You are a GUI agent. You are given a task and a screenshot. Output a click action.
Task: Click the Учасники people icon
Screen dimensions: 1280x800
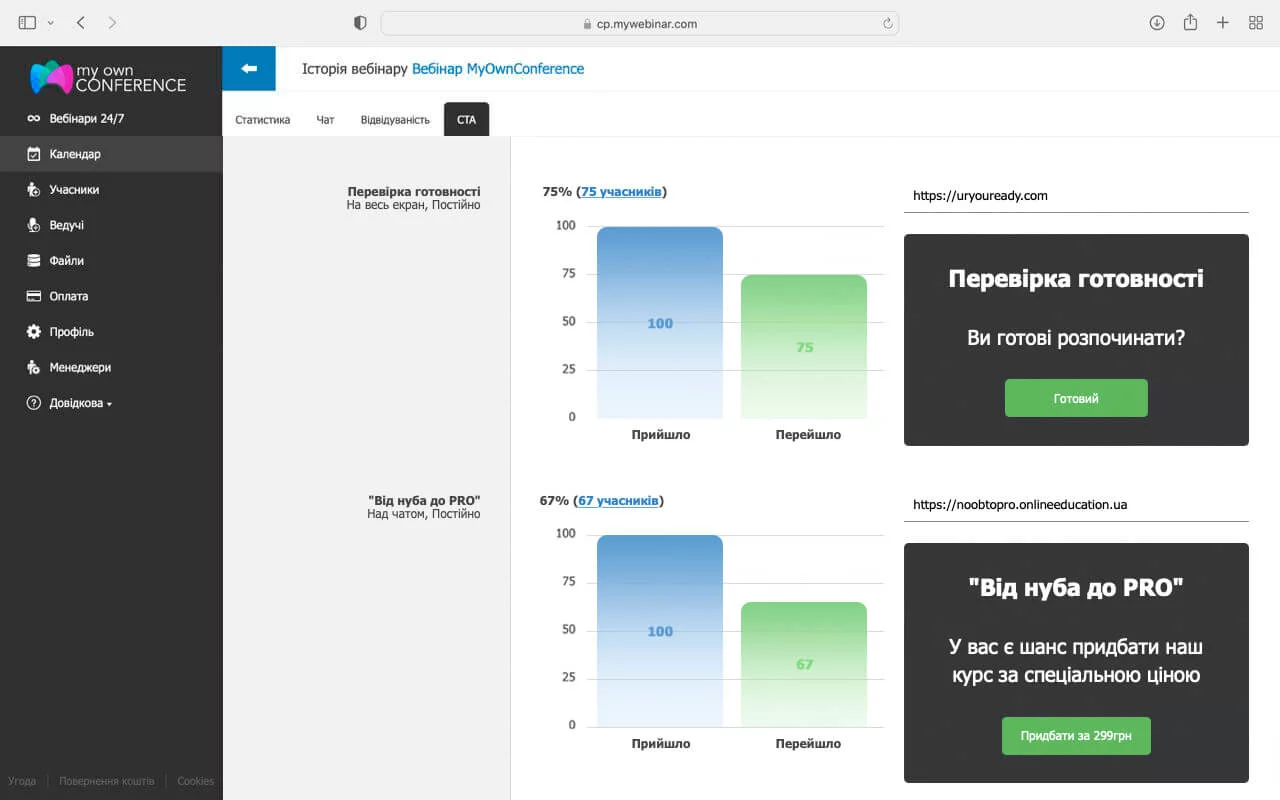tap(33, 190)
